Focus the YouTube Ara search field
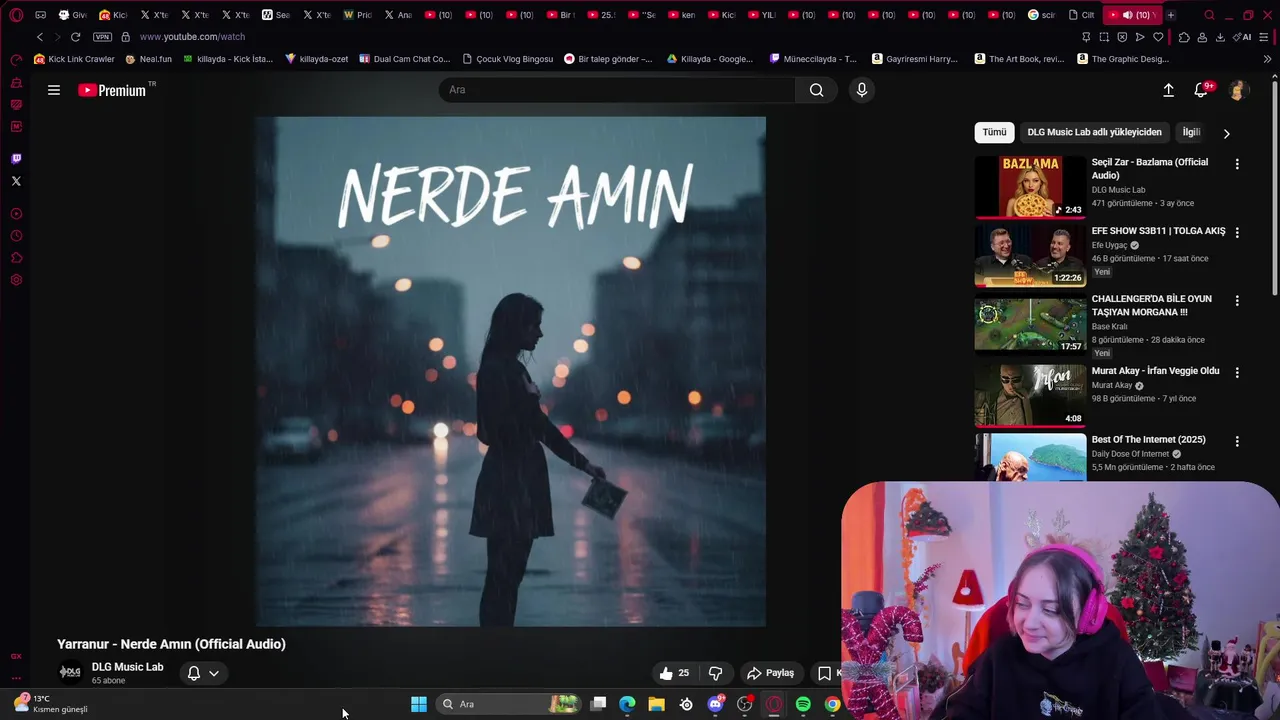 tap(617, 90)
